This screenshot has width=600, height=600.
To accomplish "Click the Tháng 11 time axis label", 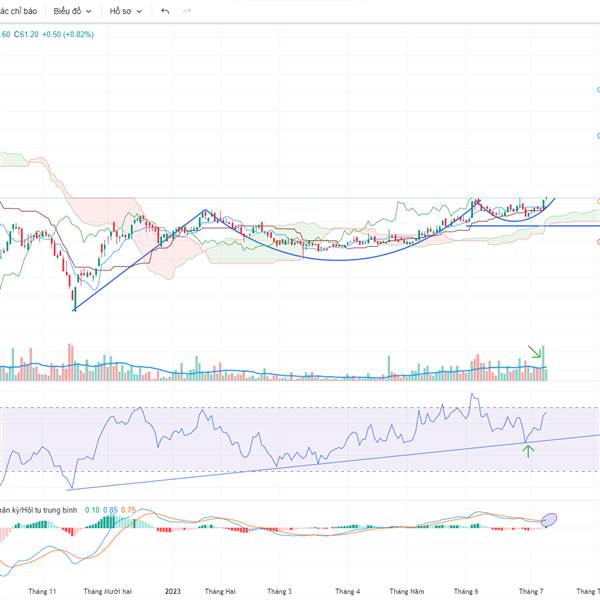I will 42,591.
